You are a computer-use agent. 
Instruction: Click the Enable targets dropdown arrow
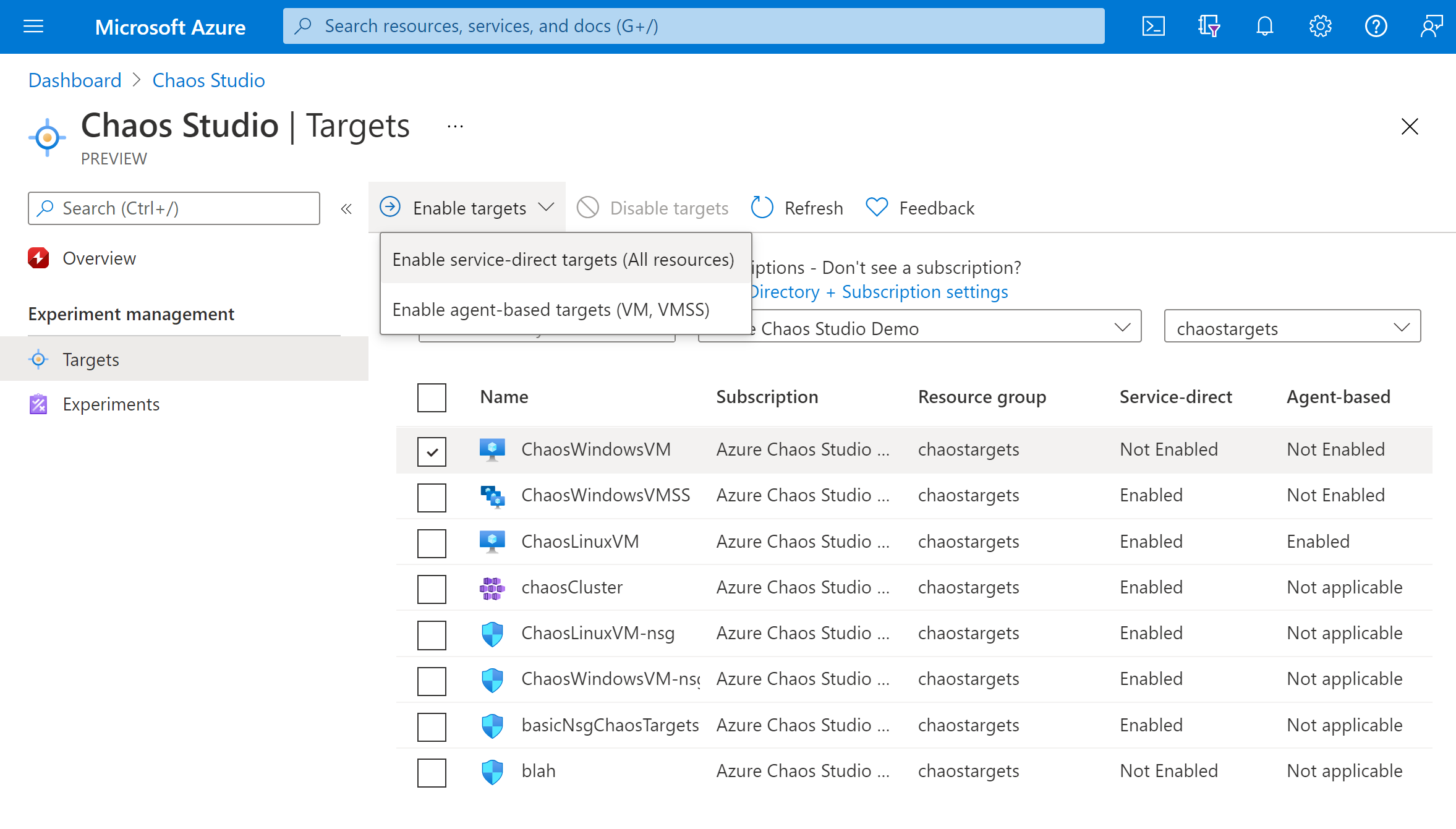547,207
